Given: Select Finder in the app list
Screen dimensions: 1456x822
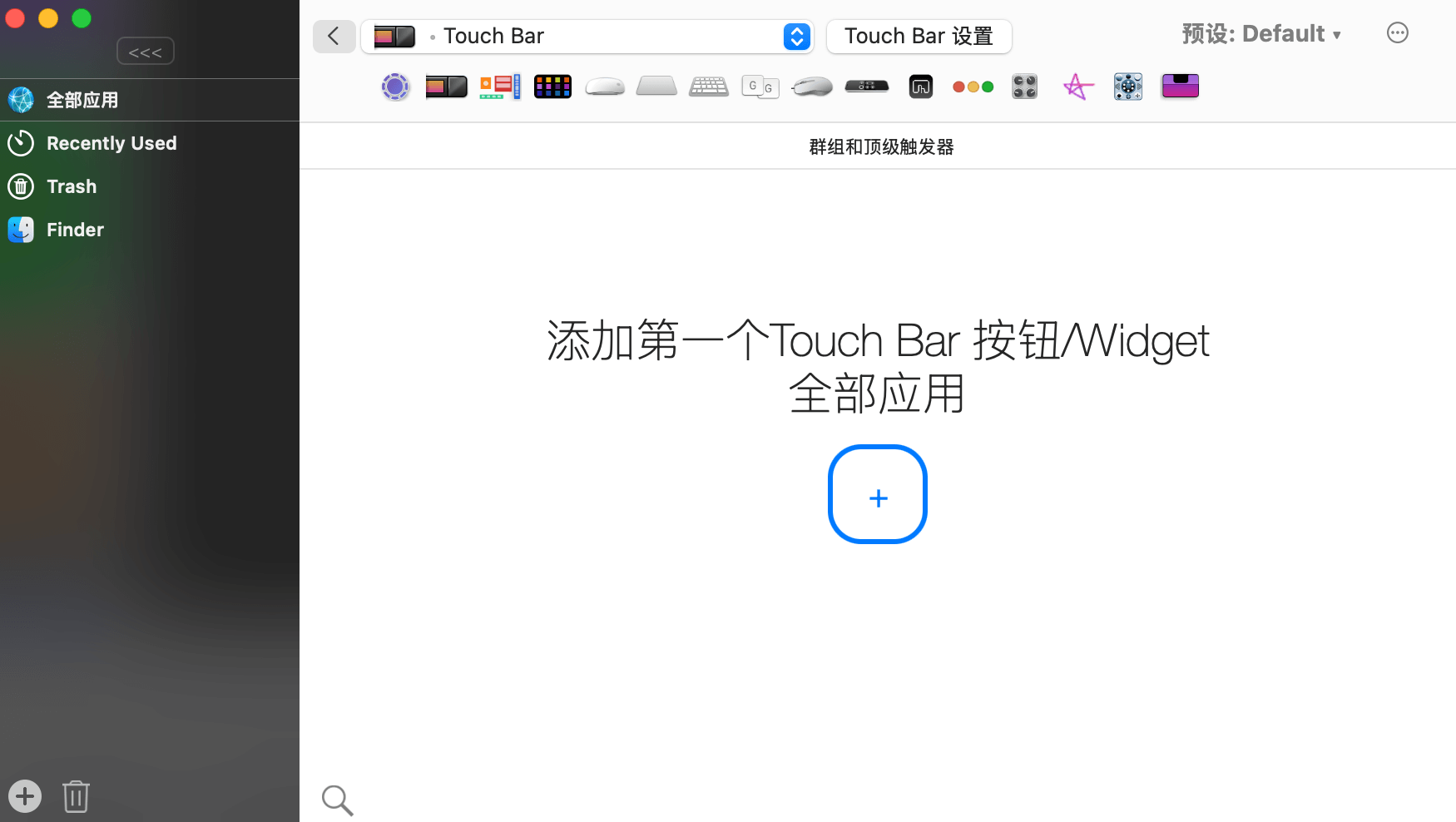Looking at the screenshot, I should coord(75,230).
